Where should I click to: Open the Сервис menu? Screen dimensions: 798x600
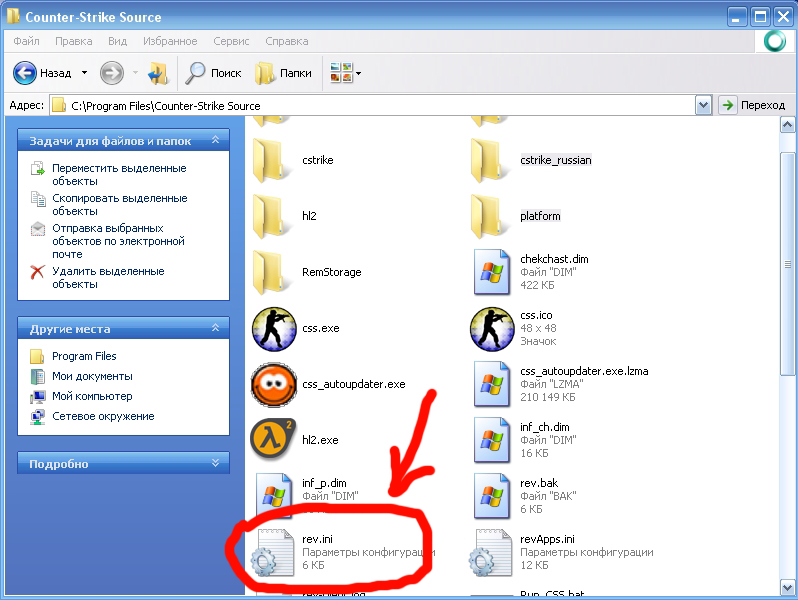(232, 41)
